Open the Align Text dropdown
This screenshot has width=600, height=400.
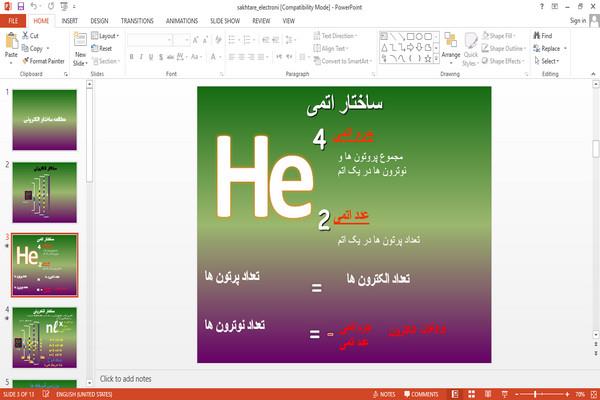coord(331,48)
